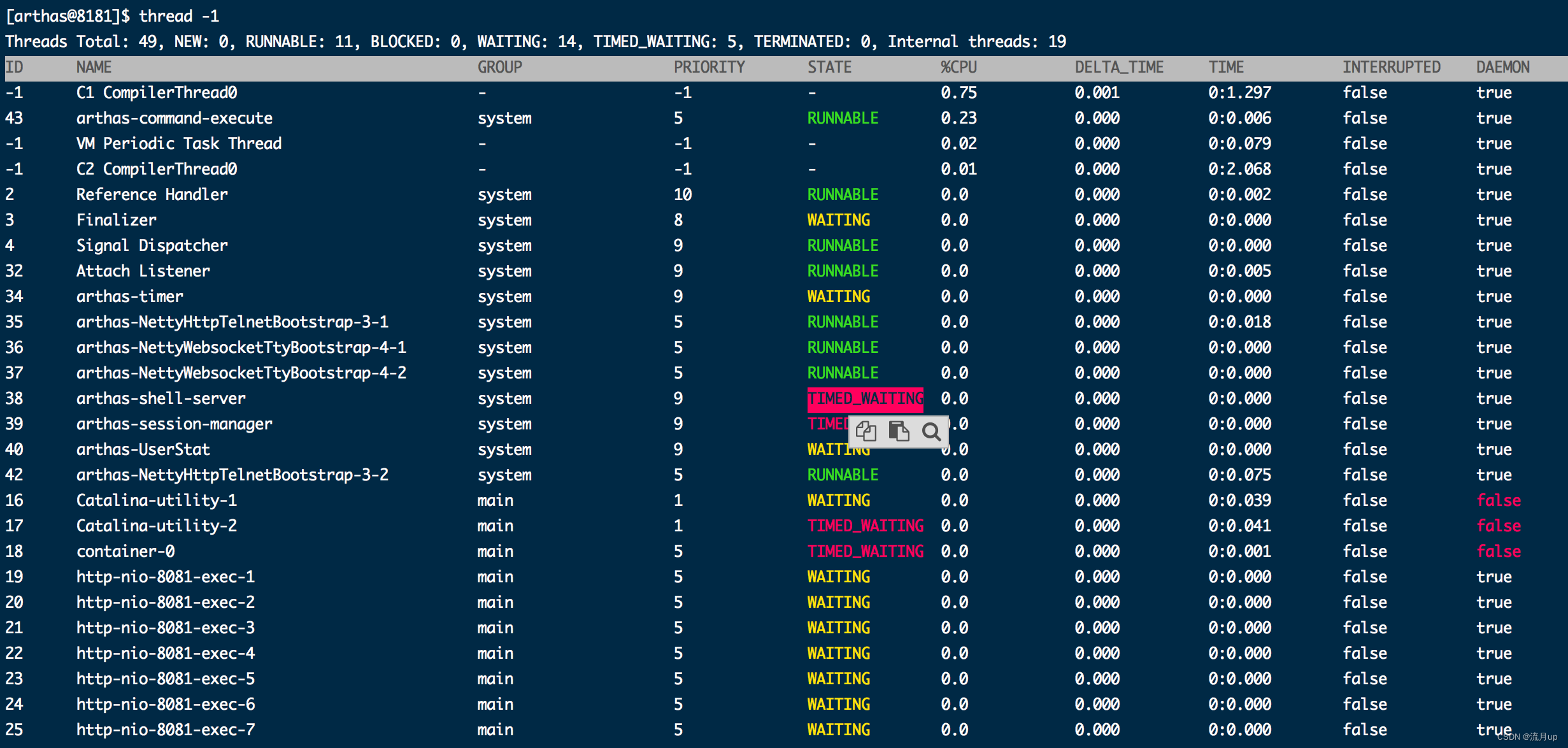Click the 'C2 CompilerThread0' thread name
This screenshot has width=1568, height=748.
[157, 169]
